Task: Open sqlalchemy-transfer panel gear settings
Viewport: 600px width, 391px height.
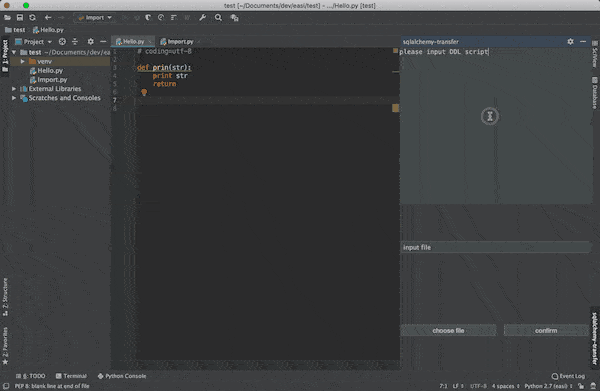Action: (x=570, y=41)
